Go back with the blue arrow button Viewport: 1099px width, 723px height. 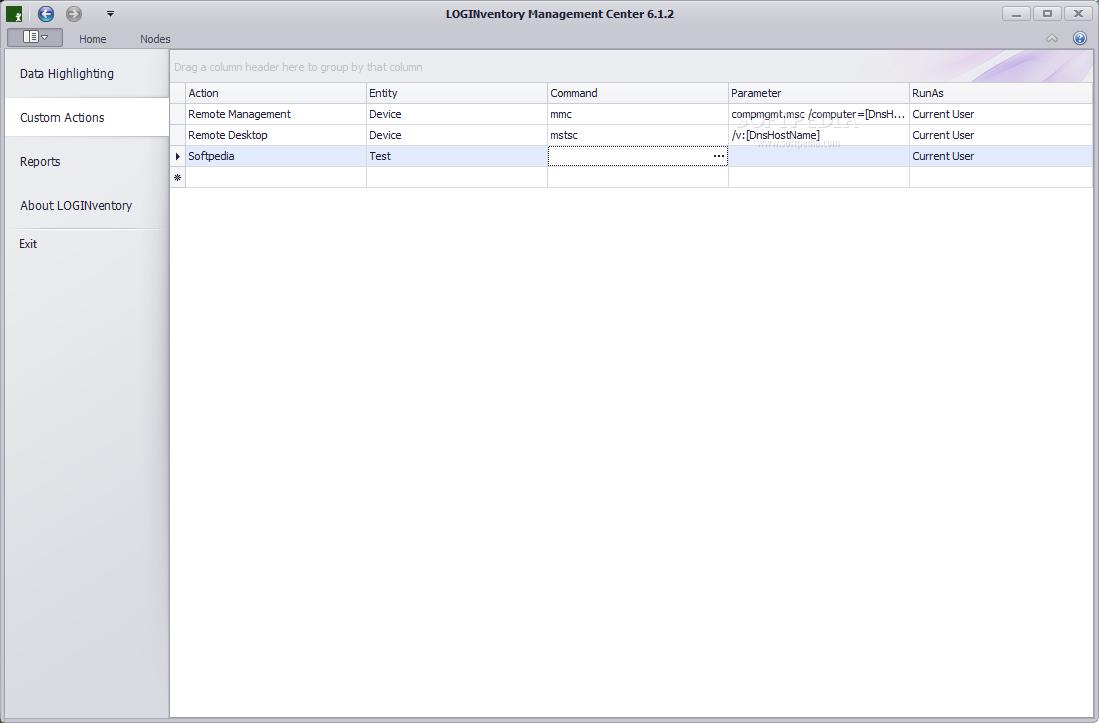46,13
